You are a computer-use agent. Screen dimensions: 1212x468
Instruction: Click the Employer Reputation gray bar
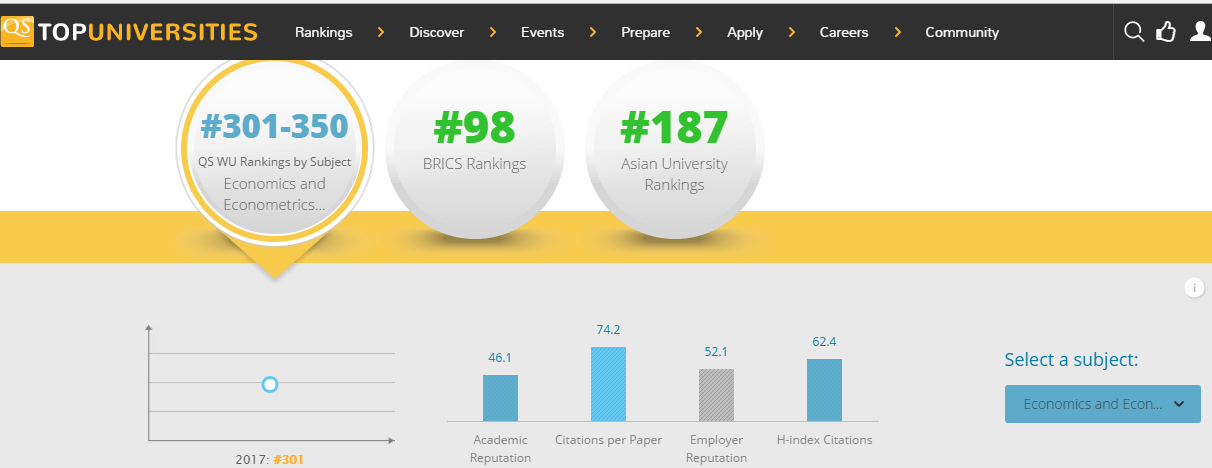click(x=716, y=395)
